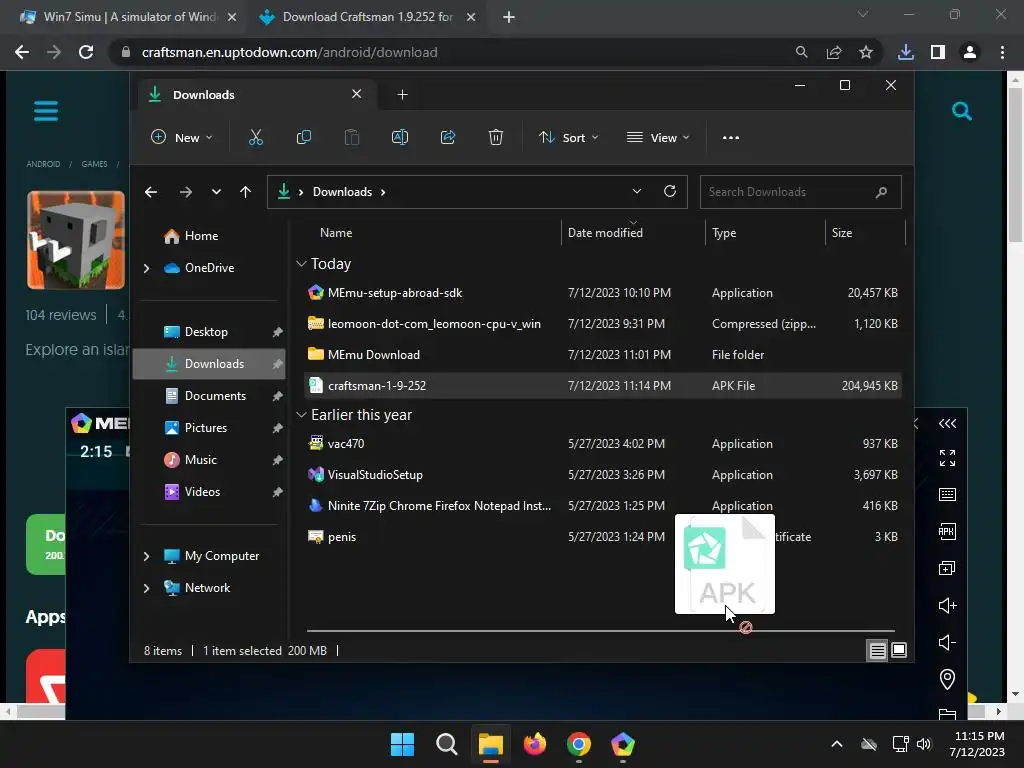The width and height of the screenshot is (1024, 768).
Task: Collapse the Today group
Action: tap(301, 264)
